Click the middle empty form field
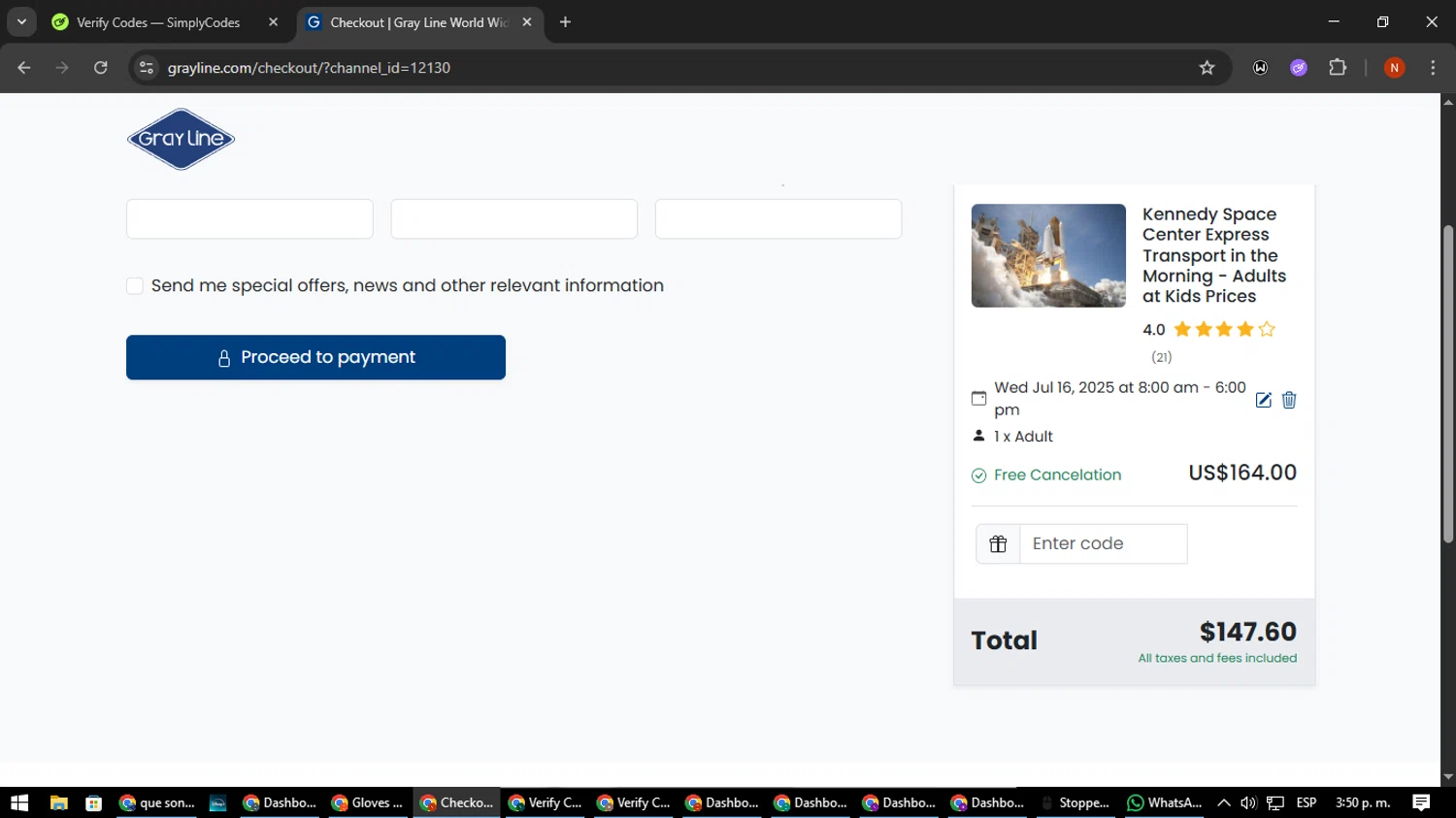The height and width of the screenshot is (818, 1456). point(513,219)
